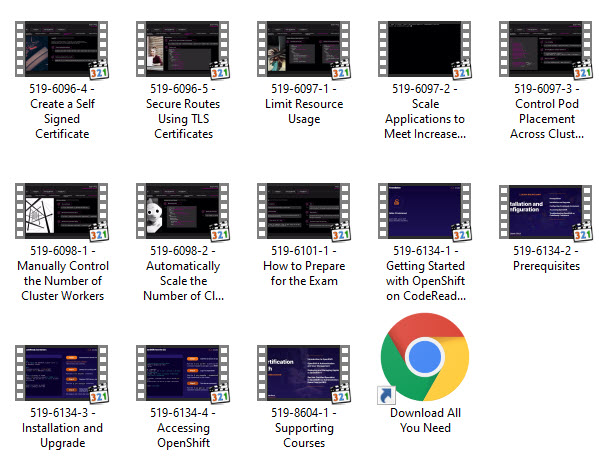
Task: Click the 519-6097-3 Control Pod Placement video
Action: pos(546,49)
